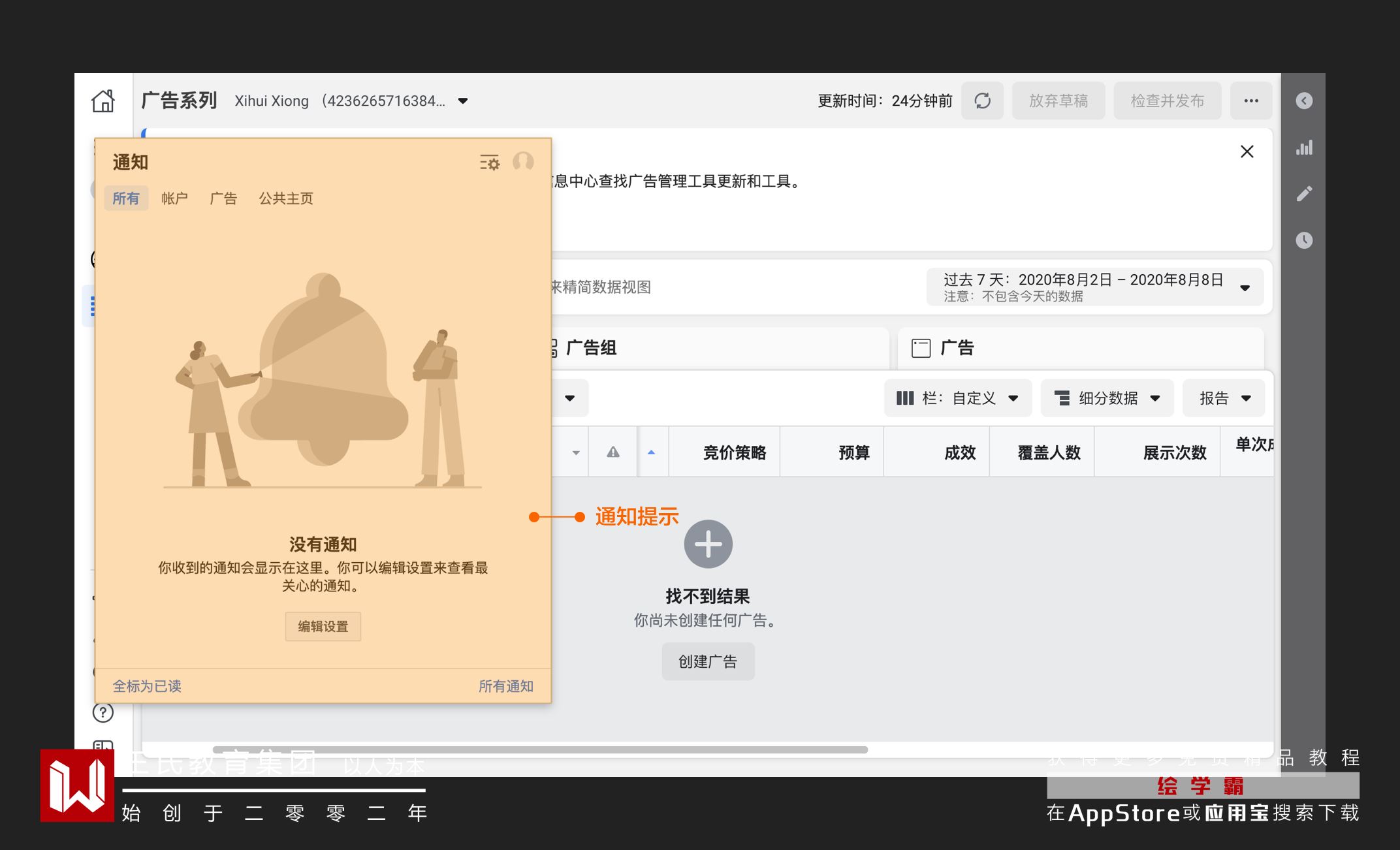The height and width of the screenshot is (850, 1400).
Task: Click the pencil edit icon
Action: point(1304,194)
